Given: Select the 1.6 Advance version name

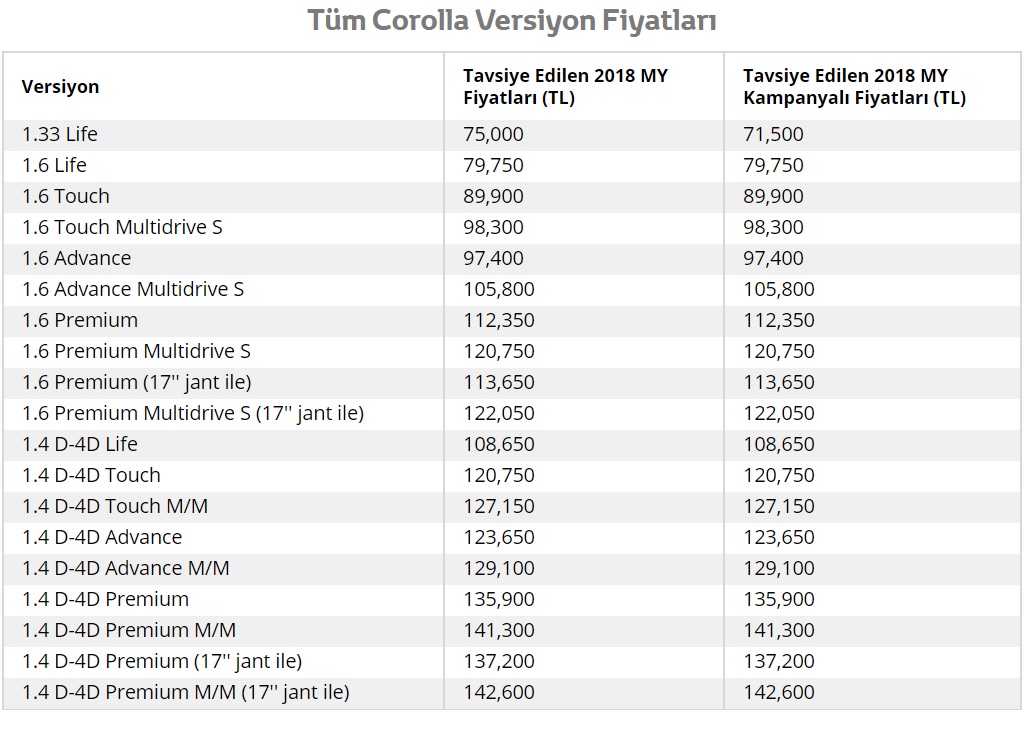Looking at the screenshot, I should pos(77,258).
